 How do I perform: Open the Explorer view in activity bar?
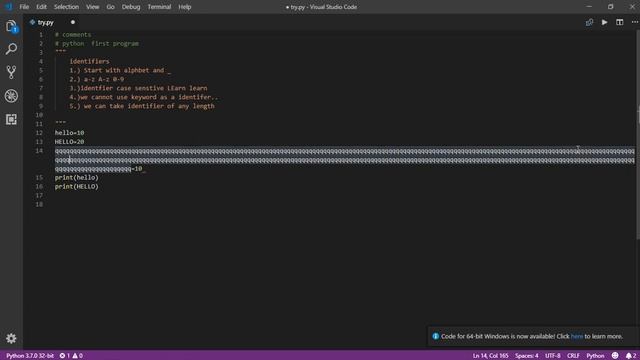point(11,27)
